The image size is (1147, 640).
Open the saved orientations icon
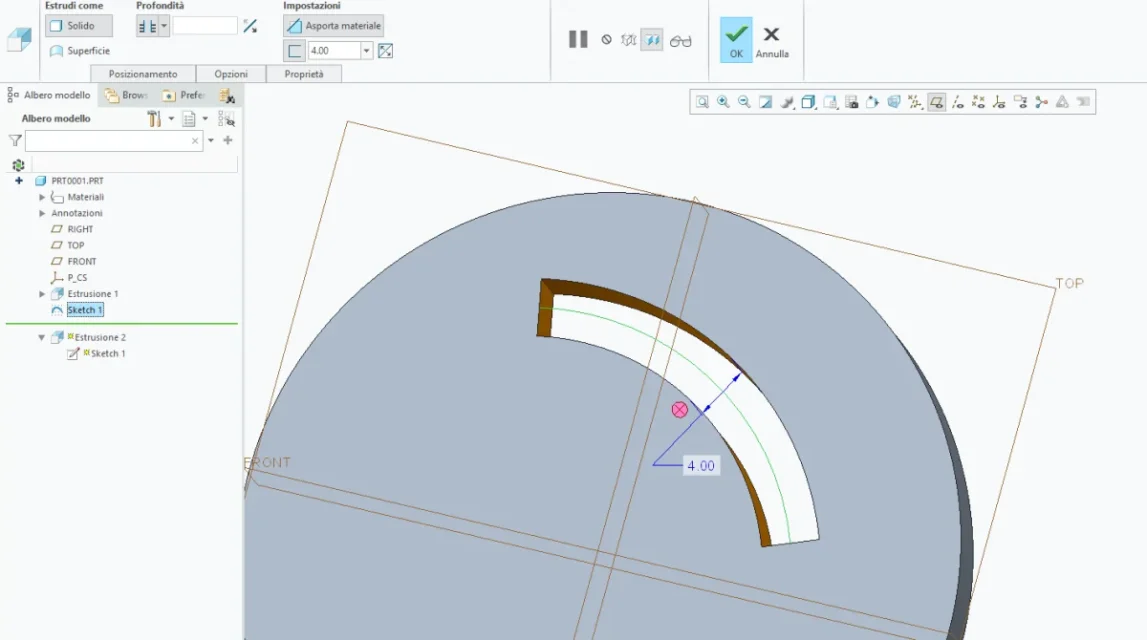tap(830, 102)
